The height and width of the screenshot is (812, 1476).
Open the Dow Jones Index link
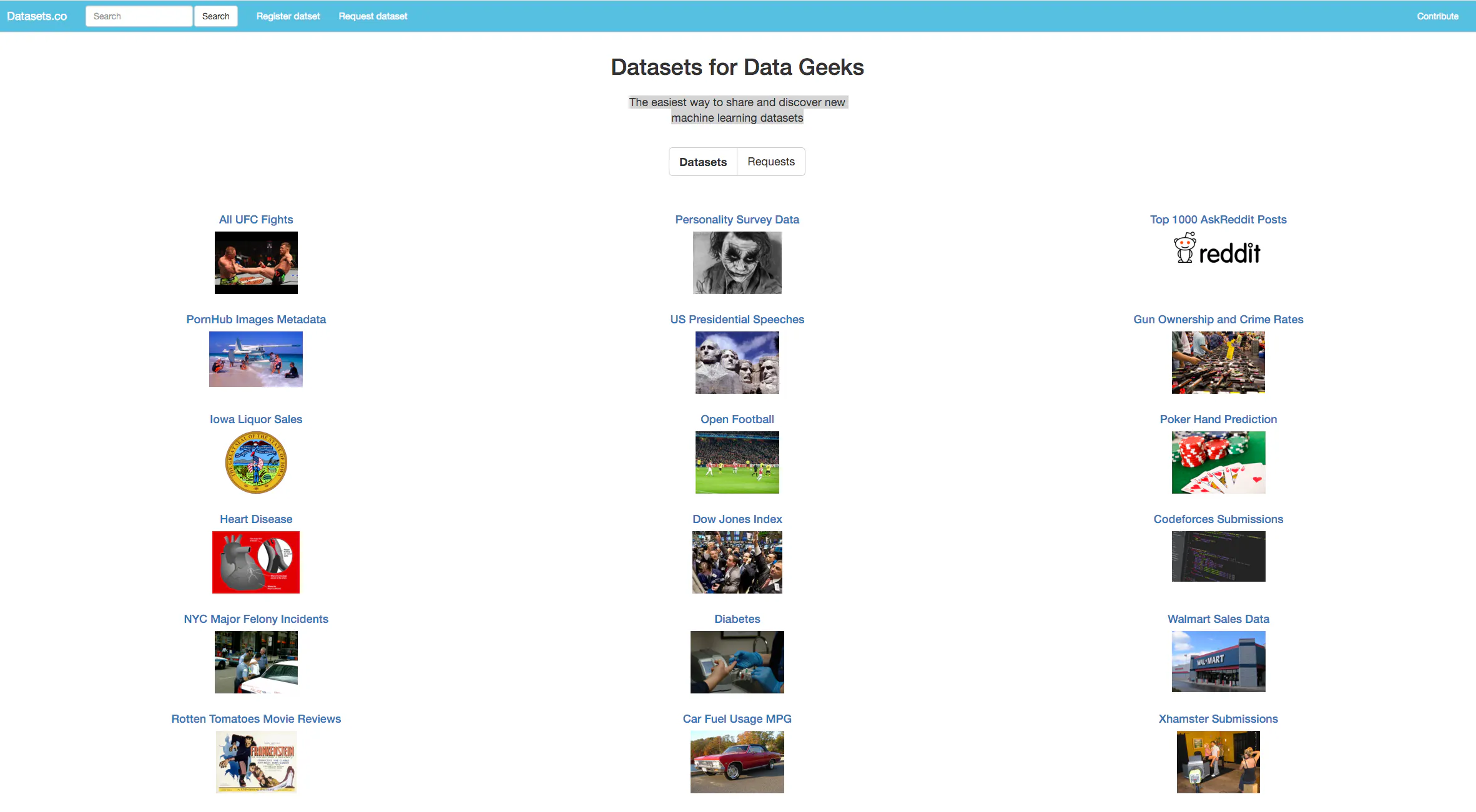click(737, 519)
